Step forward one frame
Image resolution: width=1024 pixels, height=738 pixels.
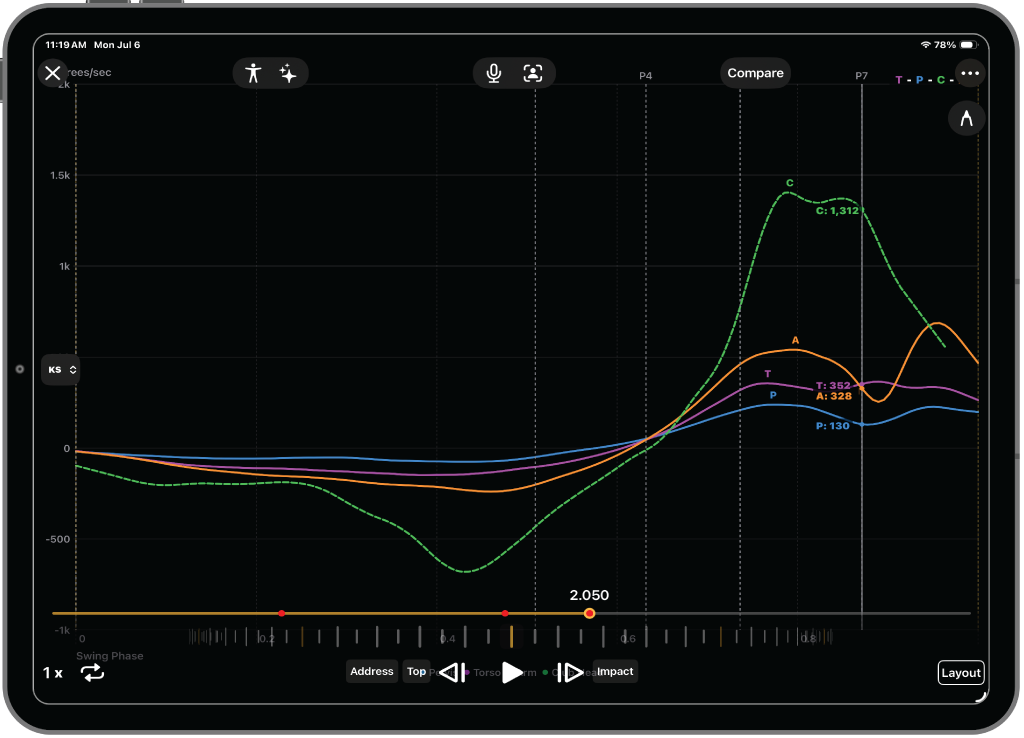coord(570,673)
